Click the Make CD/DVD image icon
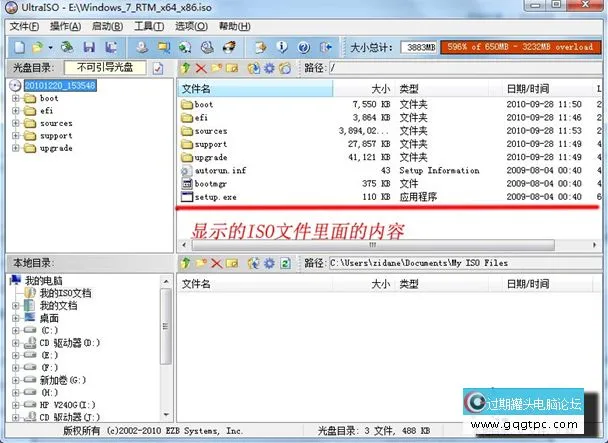608x443 pixels. click(142, 47)
